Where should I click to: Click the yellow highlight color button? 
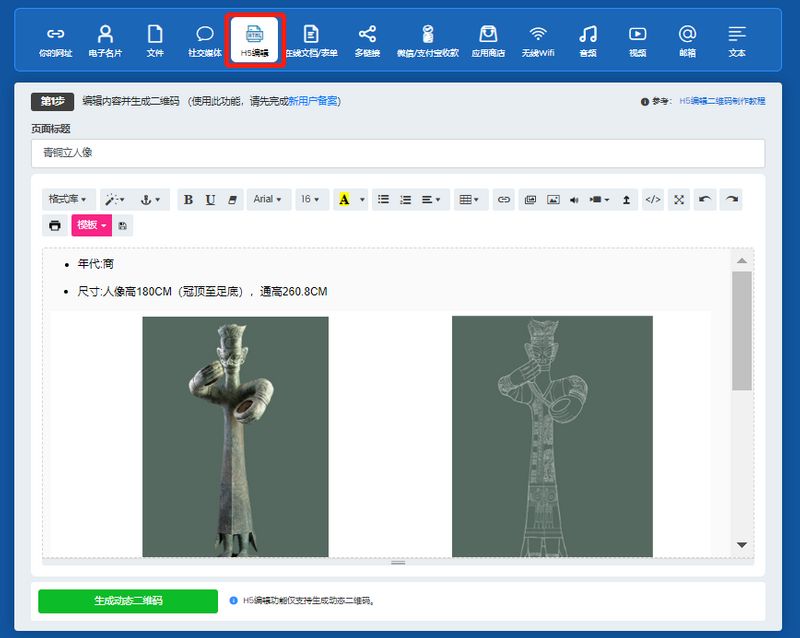click(x=344, y=200)
